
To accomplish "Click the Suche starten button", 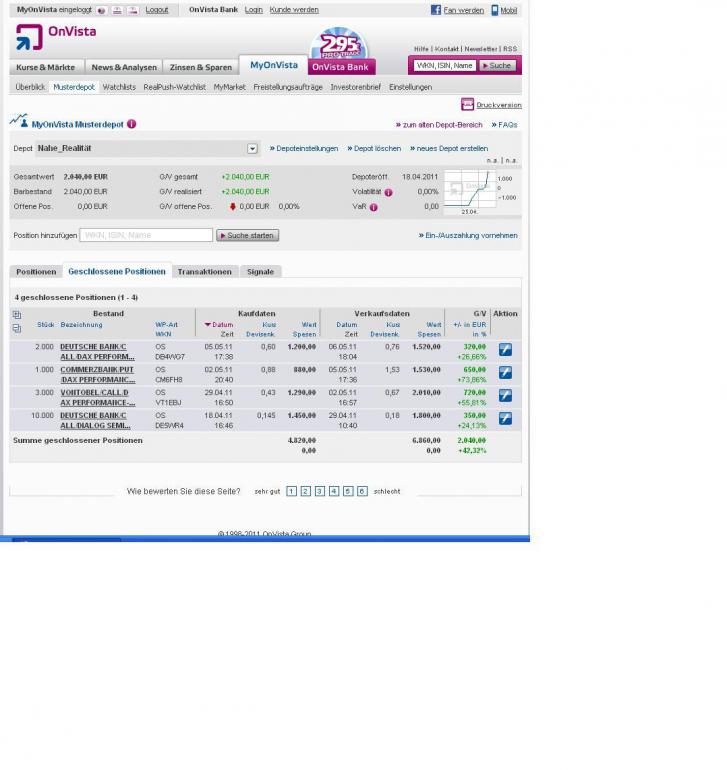I will click(248, 235).
